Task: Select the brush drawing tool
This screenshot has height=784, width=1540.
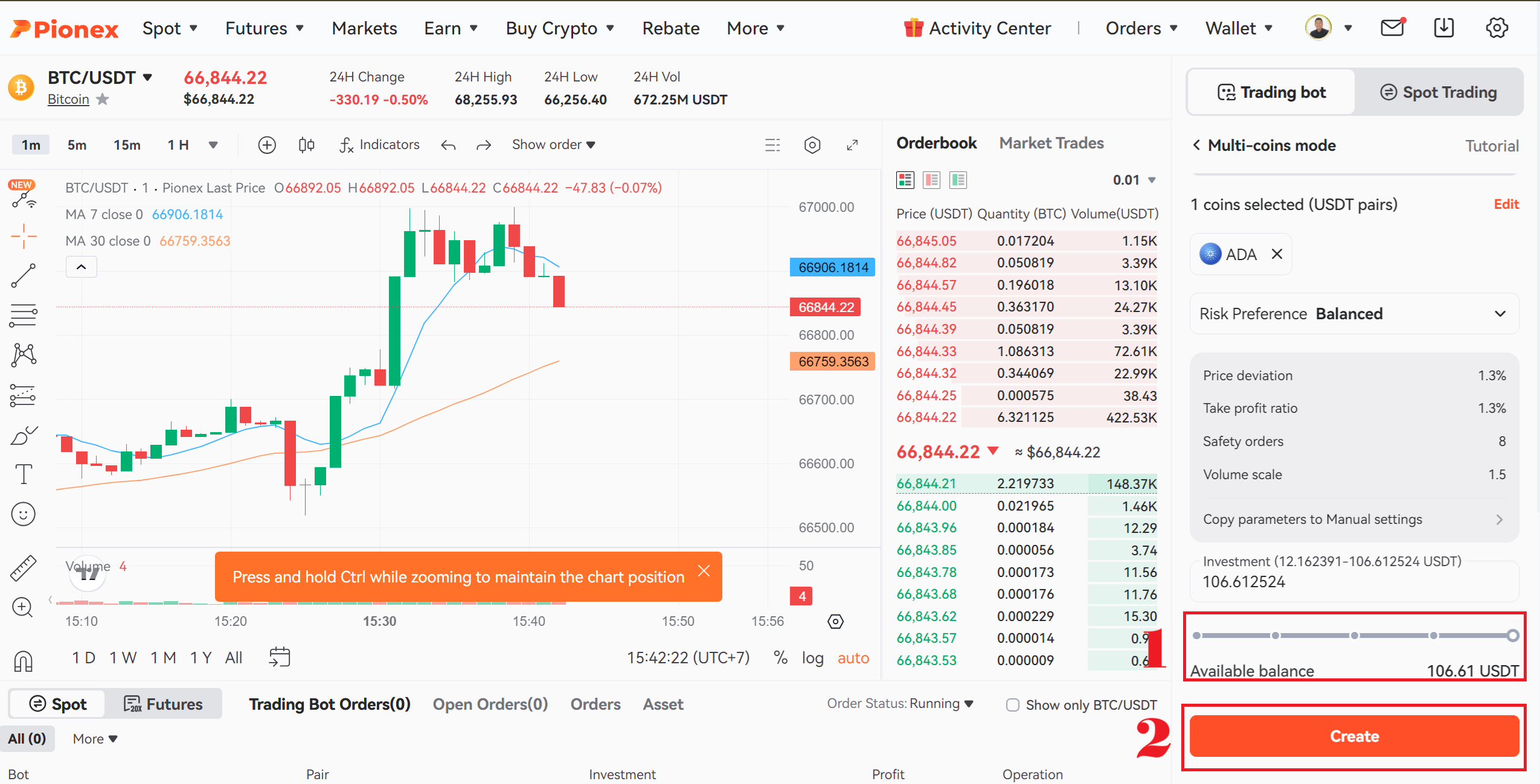Action: tap(24, 435)
